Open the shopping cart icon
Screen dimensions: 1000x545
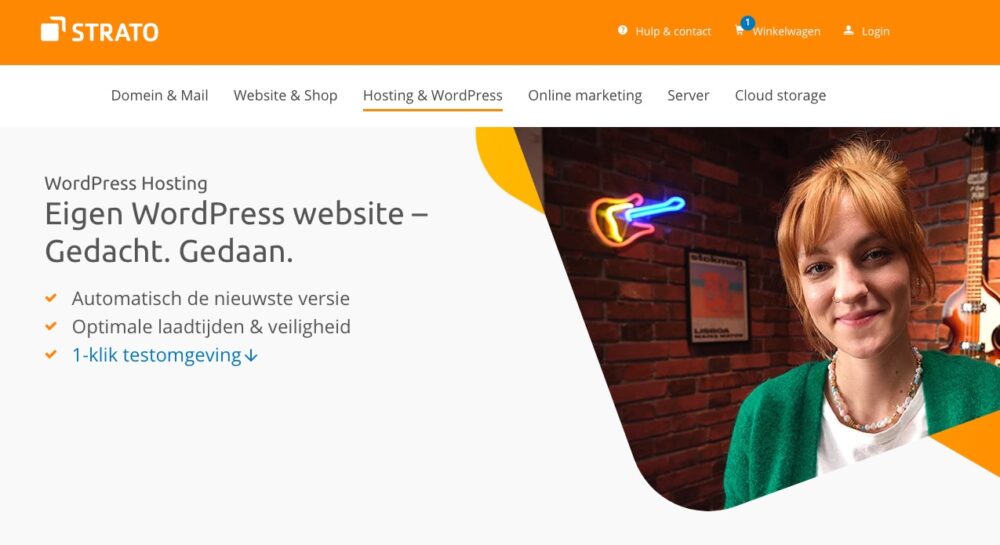tap(739, 32)
